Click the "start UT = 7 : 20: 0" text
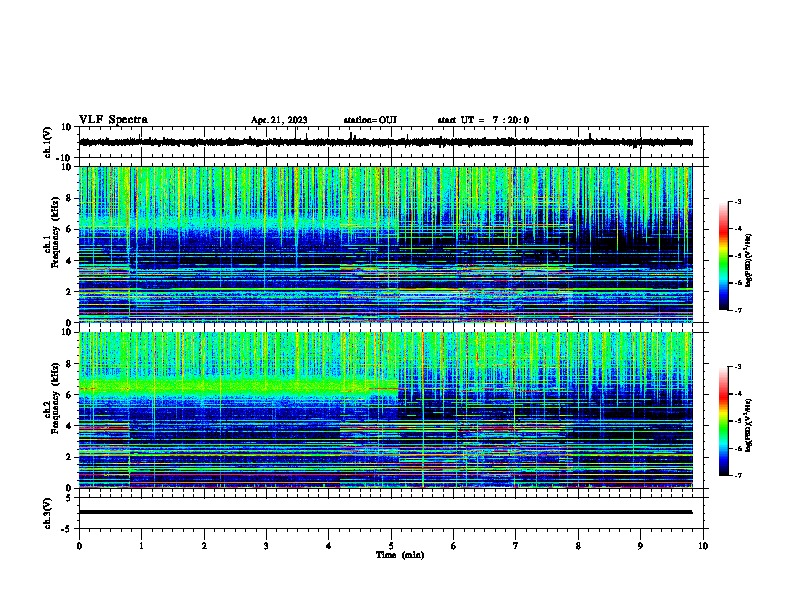The height and width of the screenshot is (612, 792). pyautogui.click(x=483, y=120)
